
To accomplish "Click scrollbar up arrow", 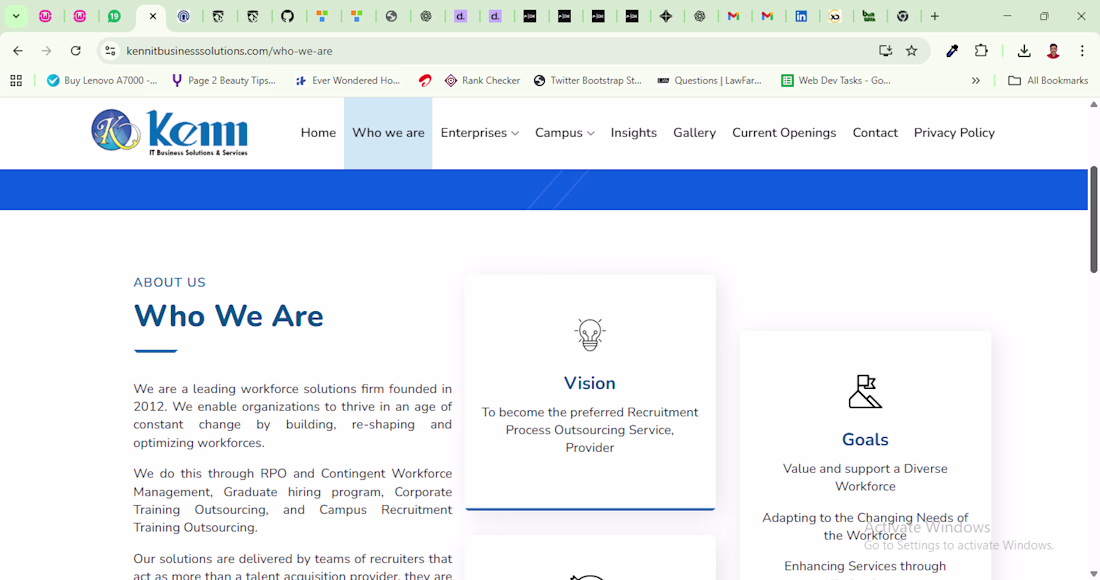I will [x=1093, y=104].
